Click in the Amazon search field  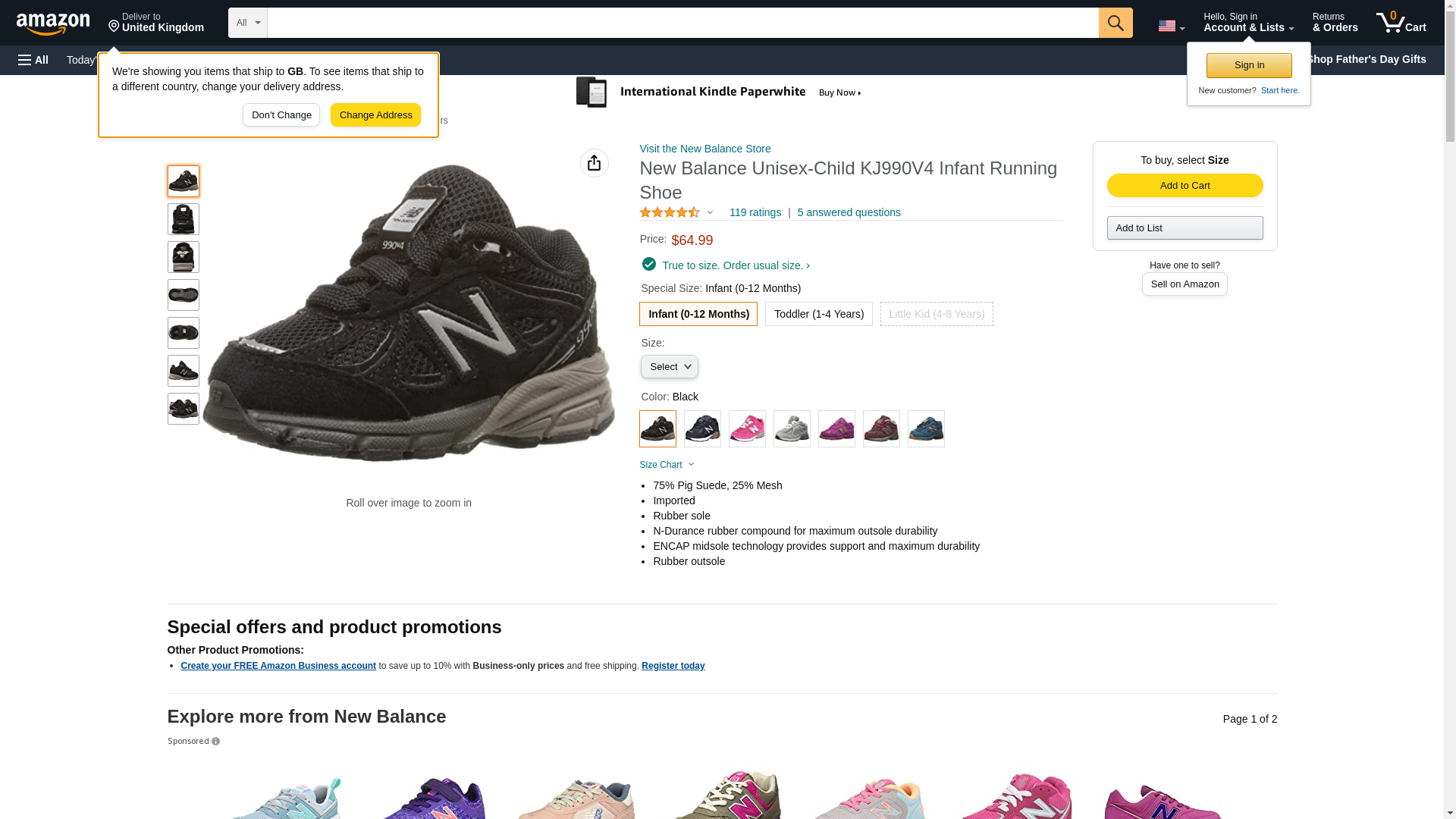coord(682,23)
